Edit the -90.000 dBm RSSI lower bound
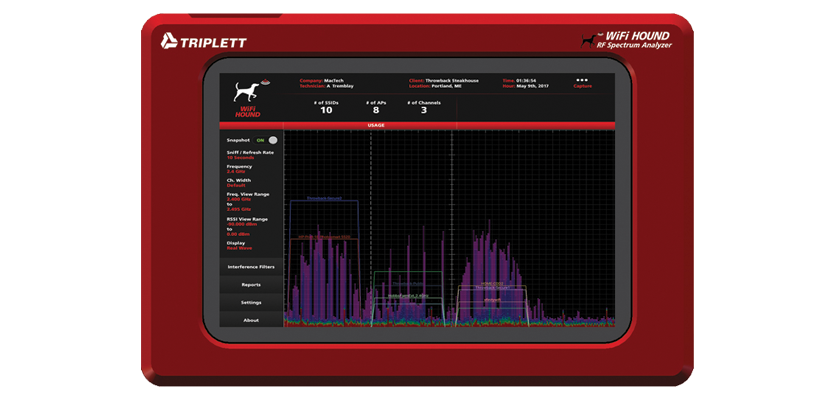The image size is (835, 400). (242, 224)
